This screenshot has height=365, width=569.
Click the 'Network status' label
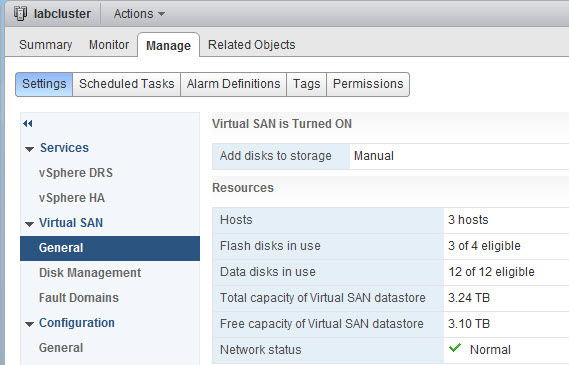click(261, 350)
